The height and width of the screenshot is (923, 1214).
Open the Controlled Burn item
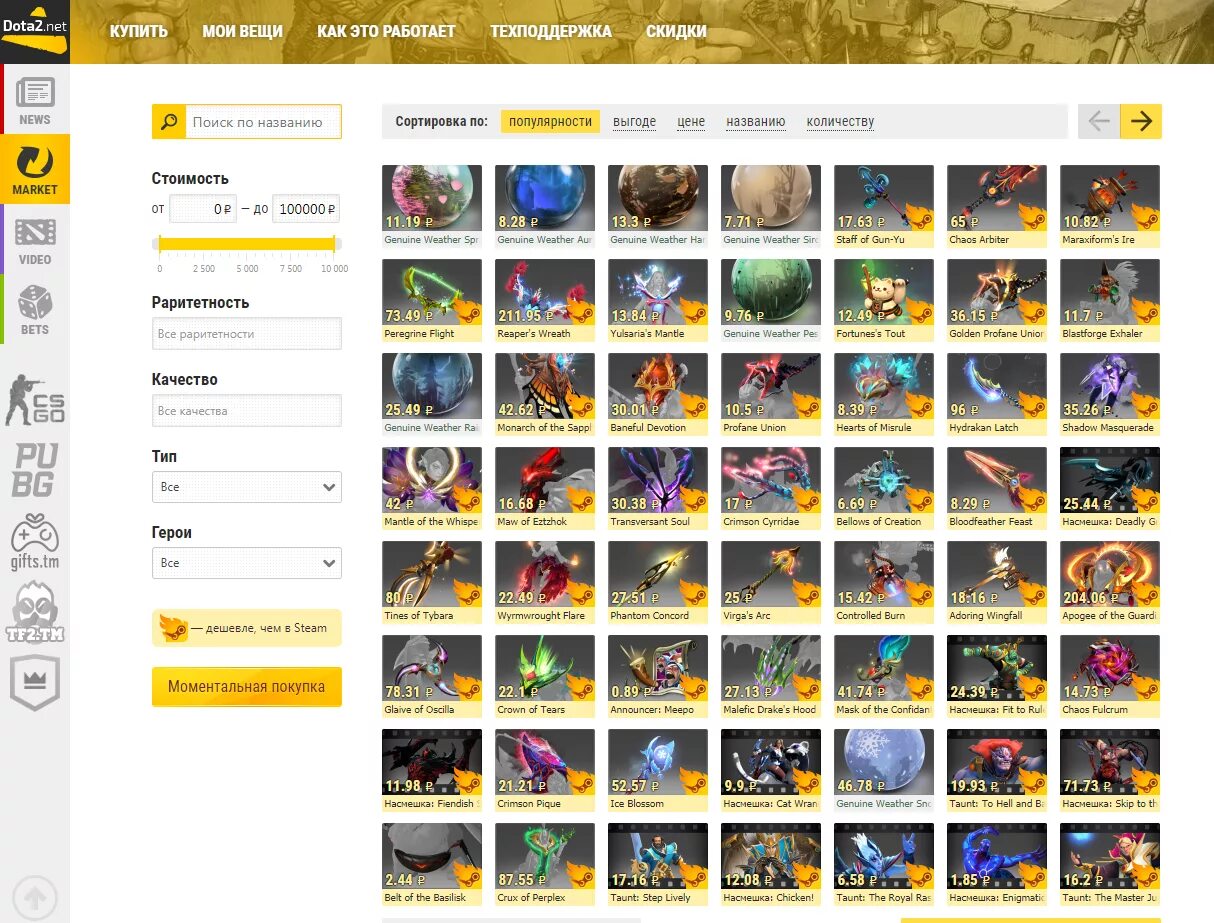point(884,582)
